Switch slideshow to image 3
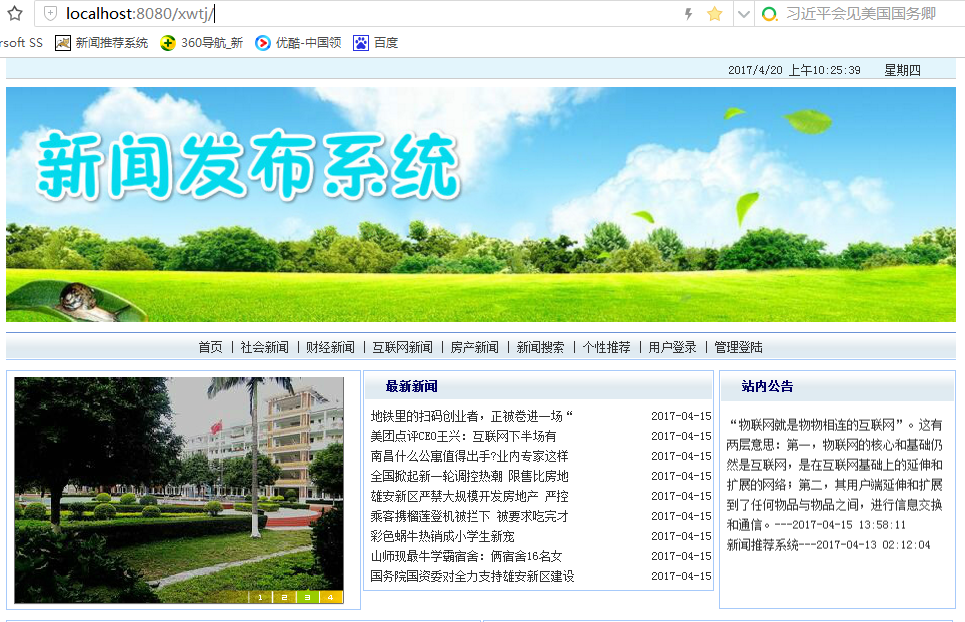The width and height of the screenshot is (965, 622). coord(307,597)
